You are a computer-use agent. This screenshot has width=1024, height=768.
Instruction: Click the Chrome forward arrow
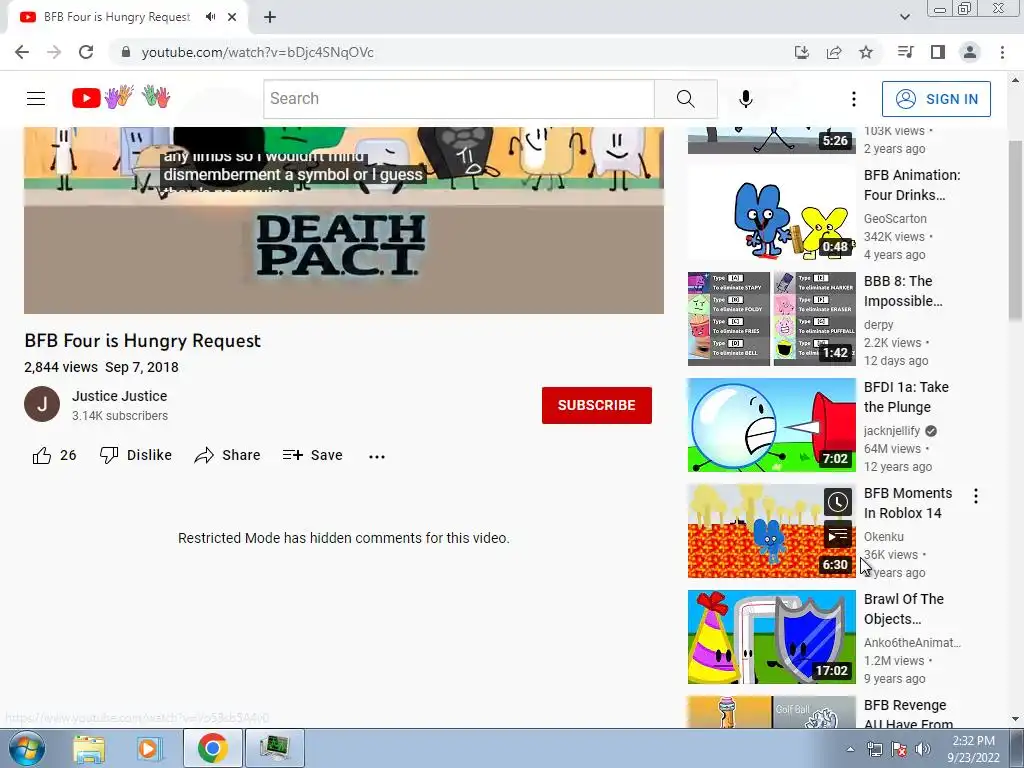[x=54, y=52]
